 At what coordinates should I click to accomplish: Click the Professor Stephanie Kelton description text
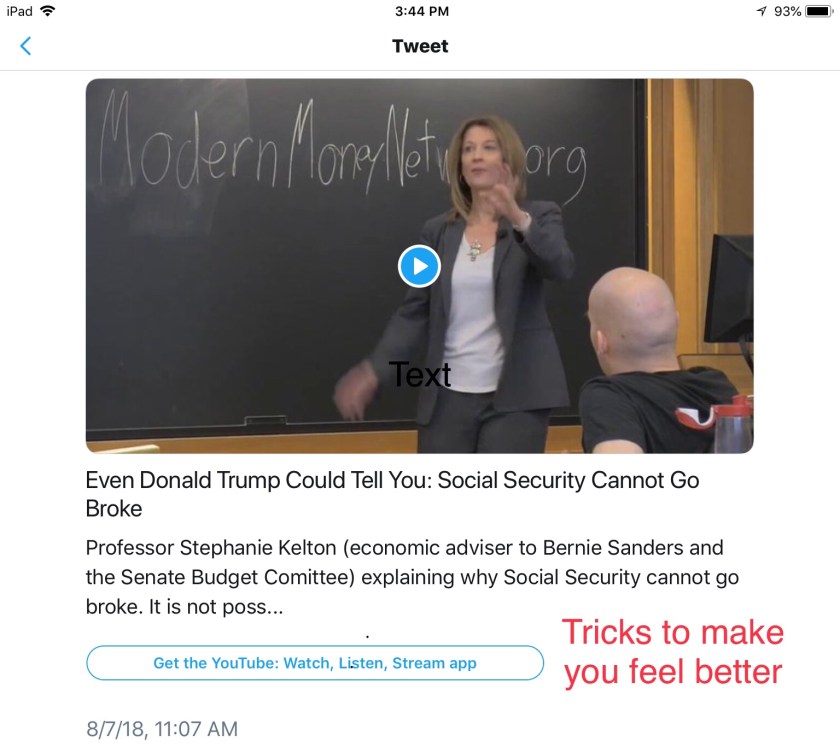click(412, 577)
